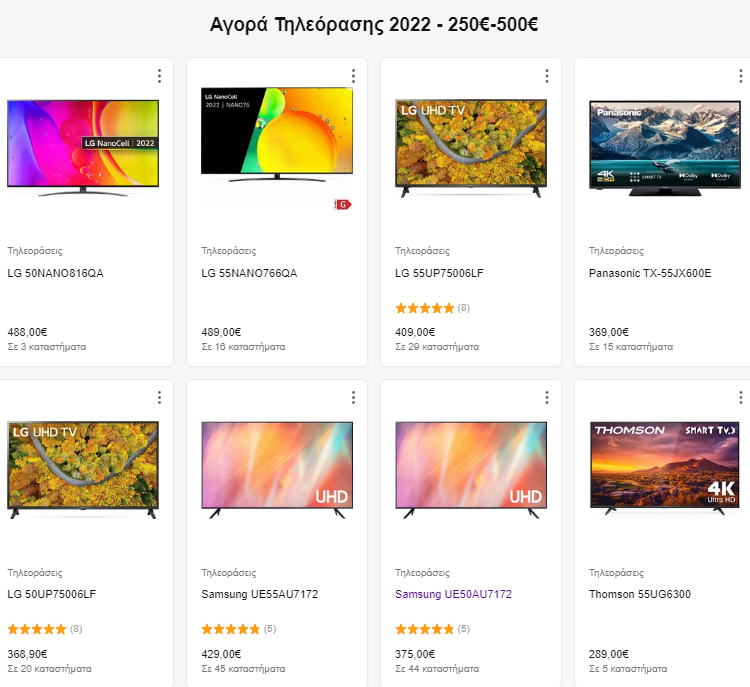The width and height of the screenshot is (750, 687).
Task: Click the Panasonic TX-55JX600E TV image
Action: [x=665, y=148]
